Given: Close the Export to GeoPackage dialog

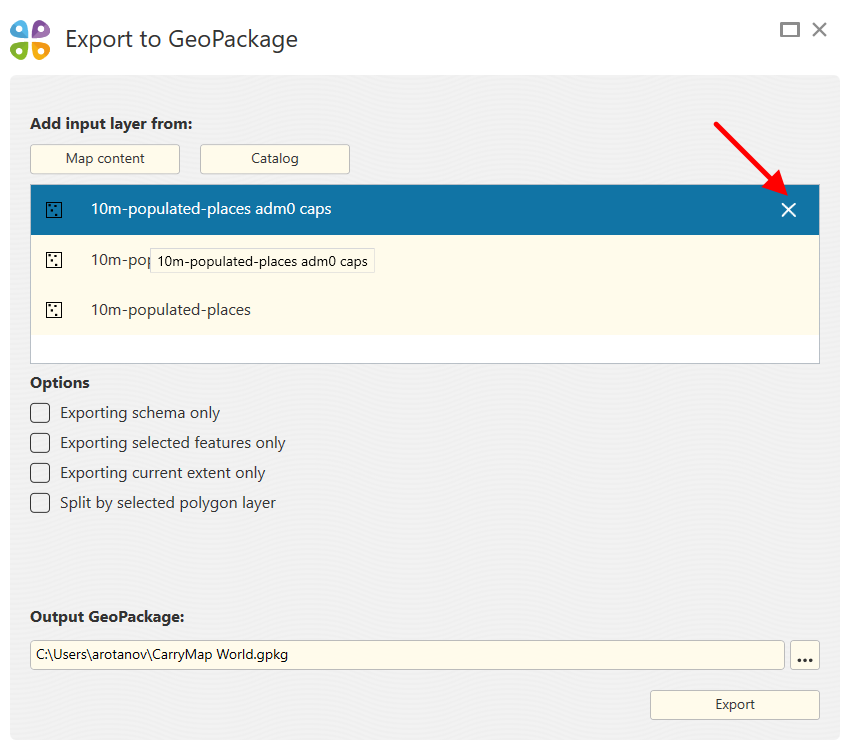Looking at the screenshot, I should 820,30.
